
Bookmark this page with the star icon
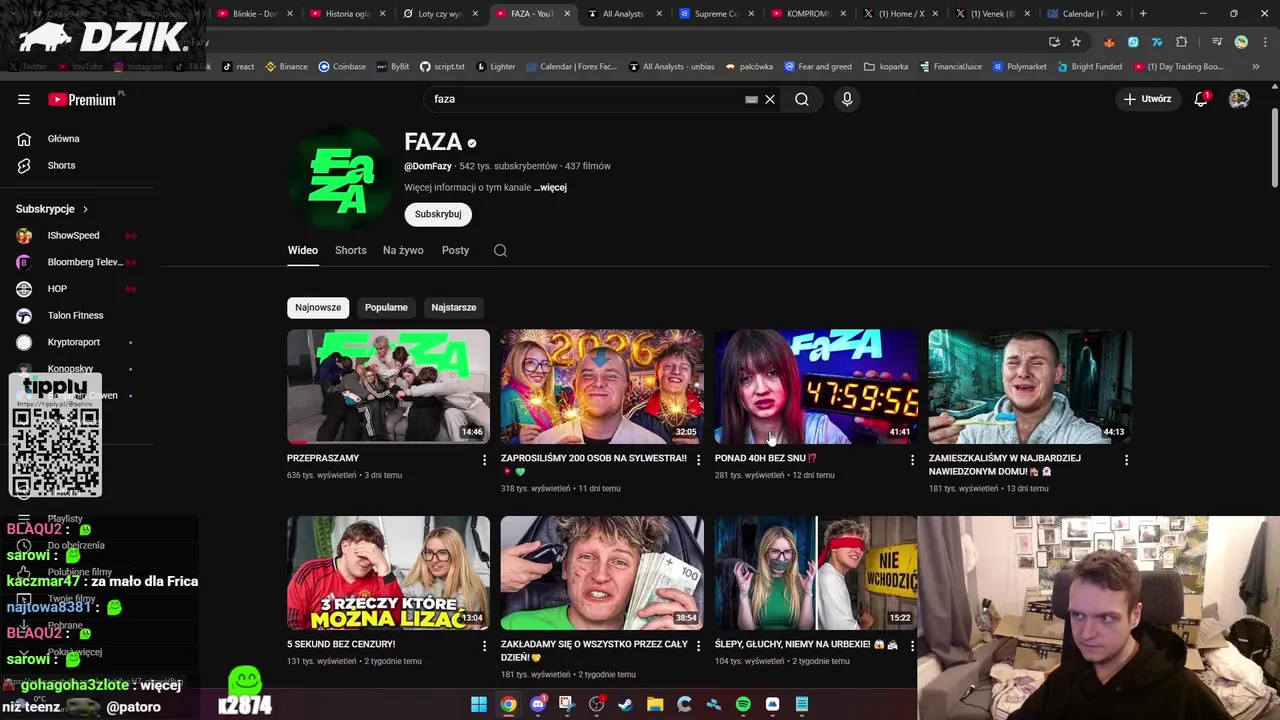[x=1076, y=42]
